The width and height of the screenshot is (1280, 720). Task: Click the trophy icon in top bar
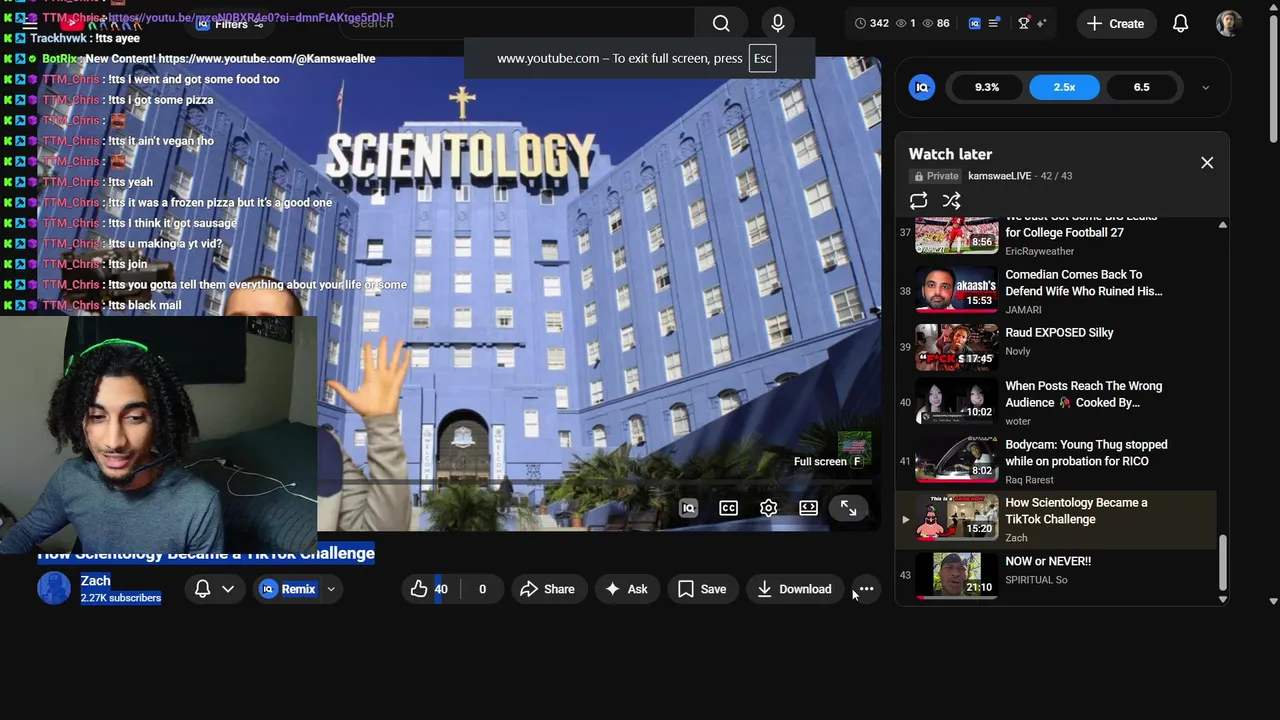[1023, 23]
